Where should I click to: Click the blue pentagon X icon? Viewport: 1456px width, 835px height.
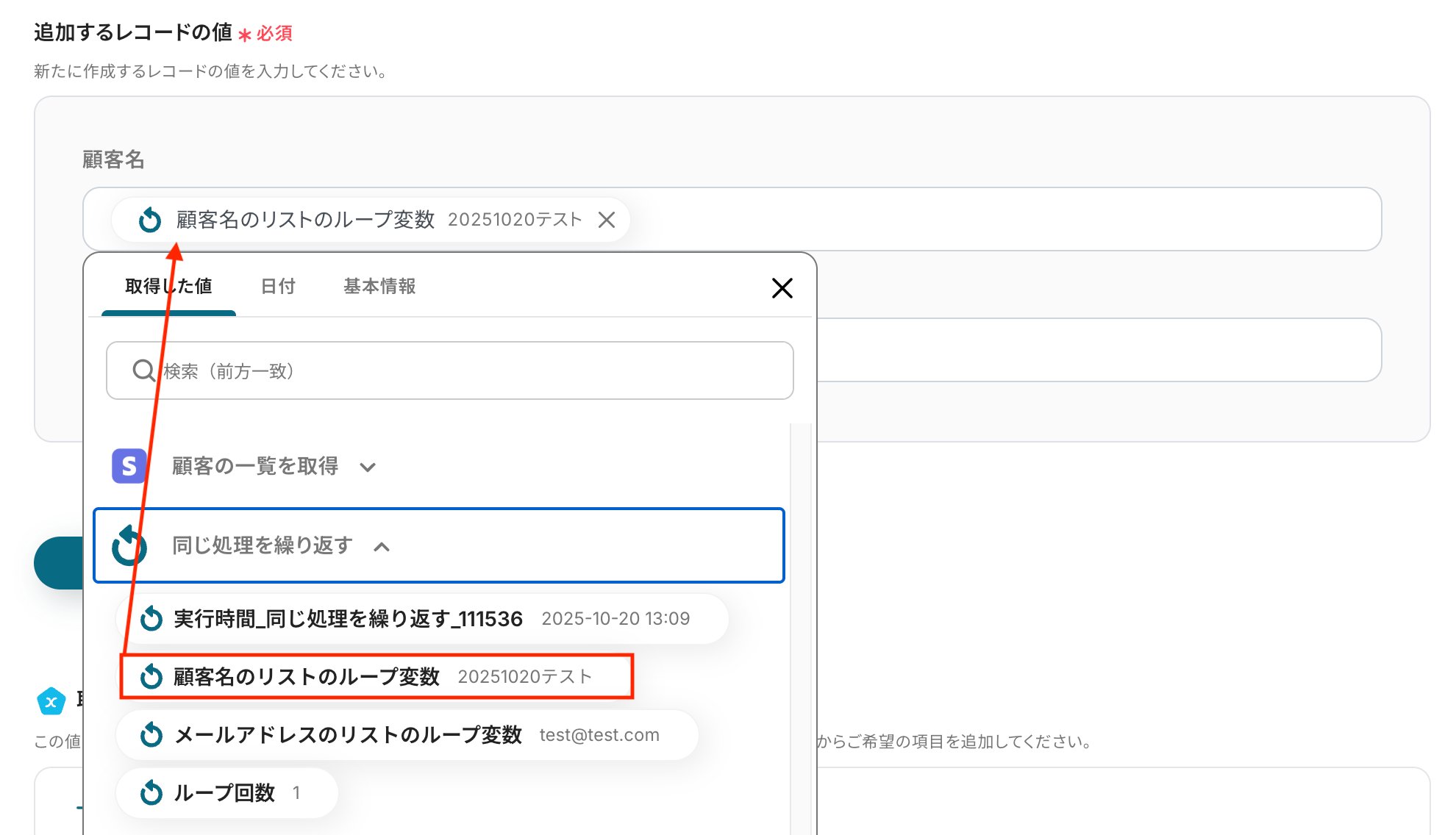(51, 701)
